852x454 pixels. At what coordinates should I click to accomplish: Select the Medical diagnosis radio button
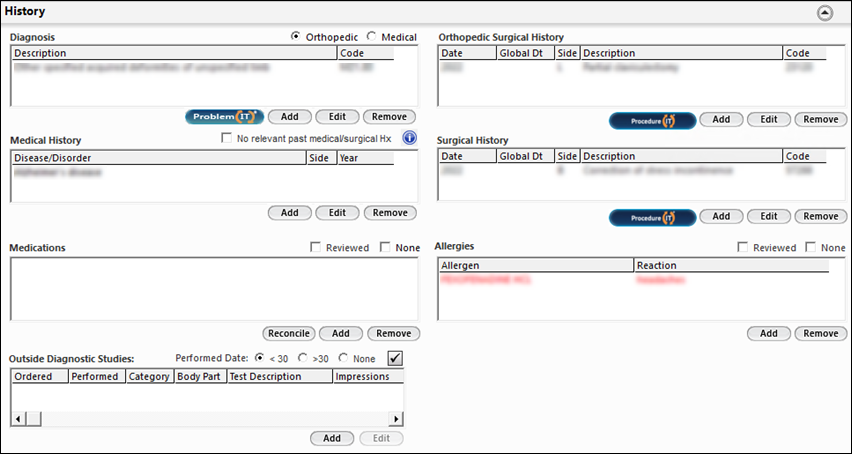(371, 37)
